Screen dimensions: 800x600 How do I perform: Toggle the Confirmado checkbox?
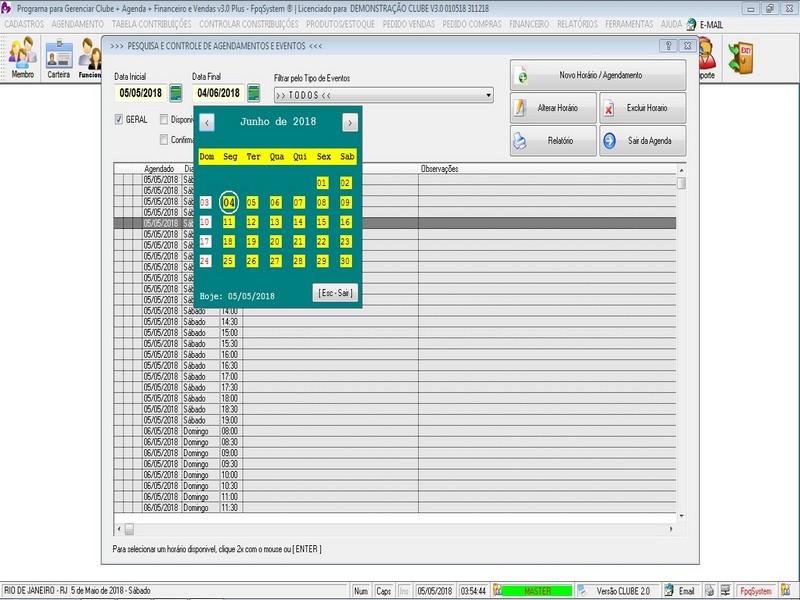(x=164, y=139)
